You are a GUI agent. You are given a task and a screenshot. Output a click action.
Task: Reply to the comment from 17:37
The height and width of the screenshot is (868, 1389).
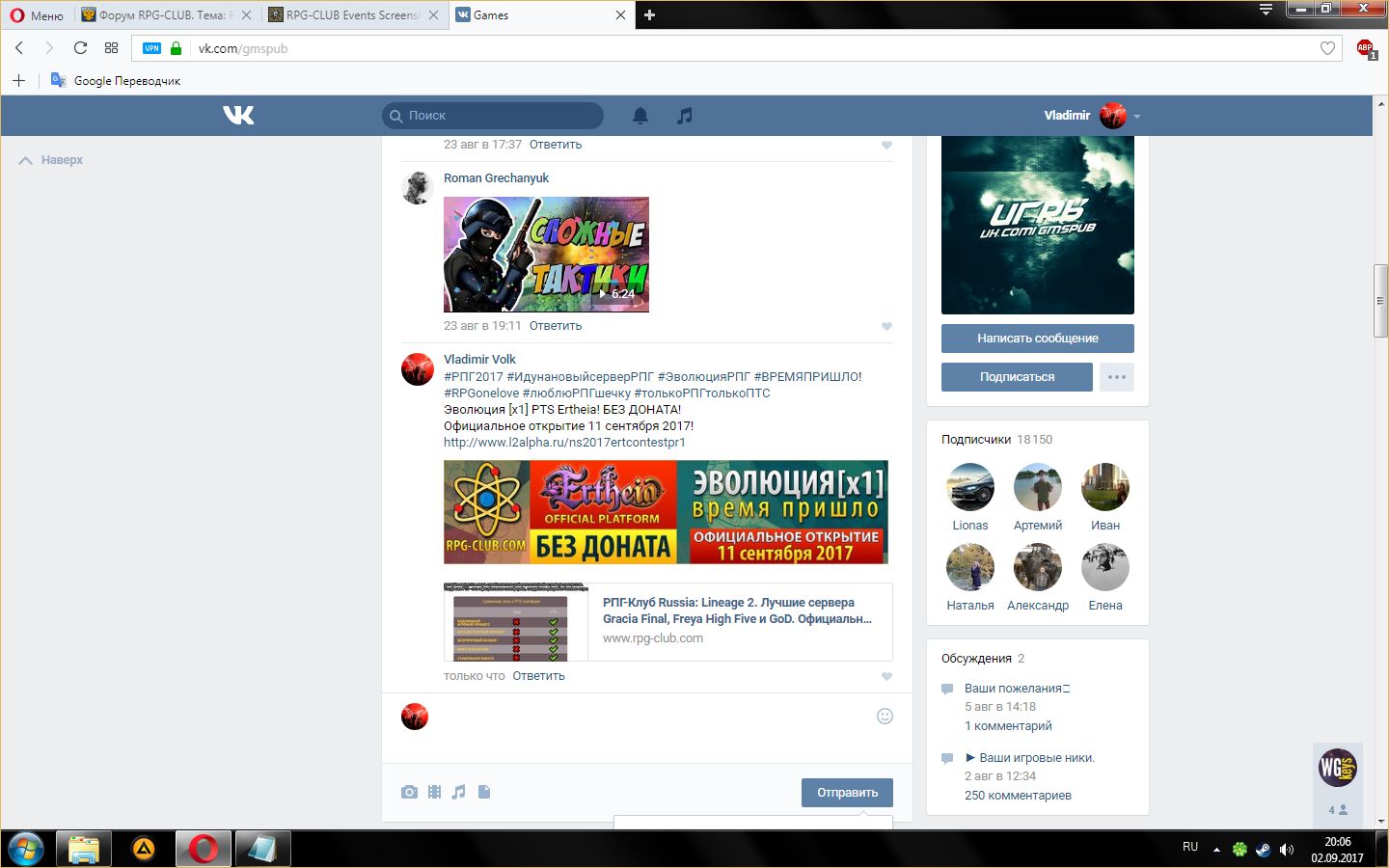coord(556,145)
